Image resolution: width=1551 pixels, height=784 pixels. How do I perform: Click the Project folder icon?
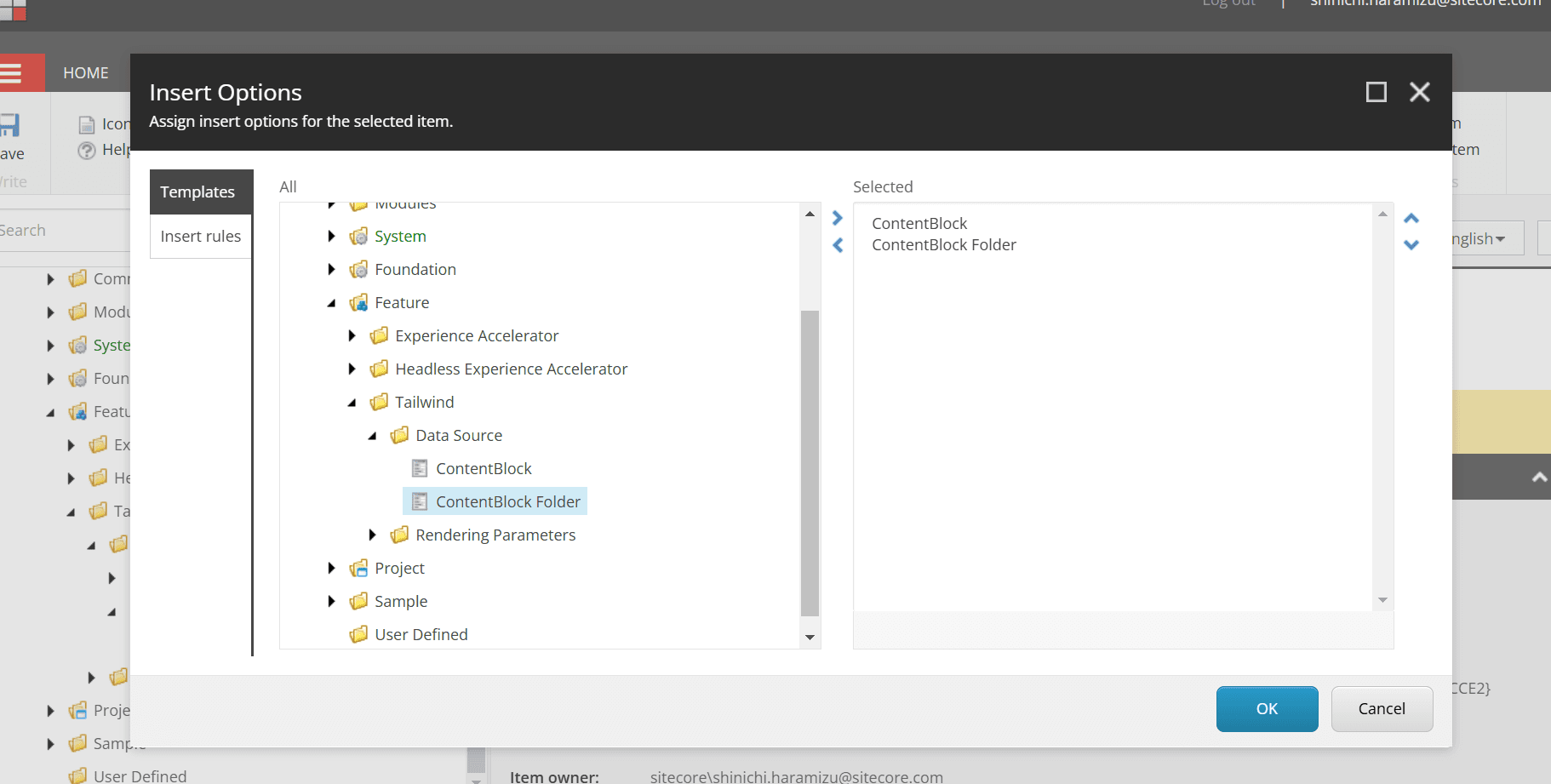click(359, 568)
